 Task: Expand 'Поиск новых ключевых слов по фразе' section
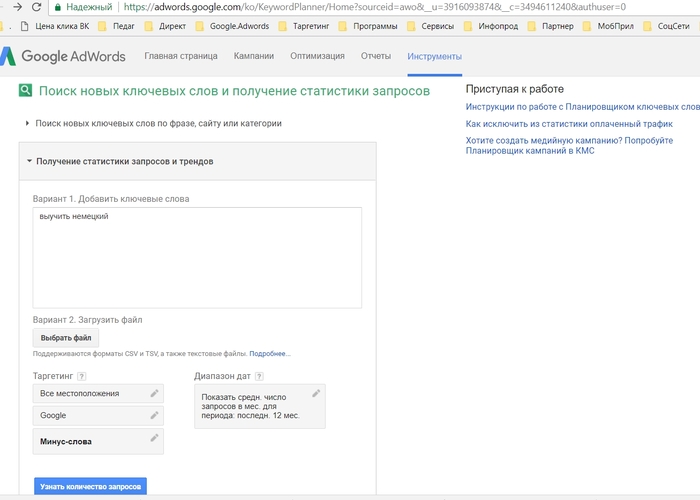(154, 123)
